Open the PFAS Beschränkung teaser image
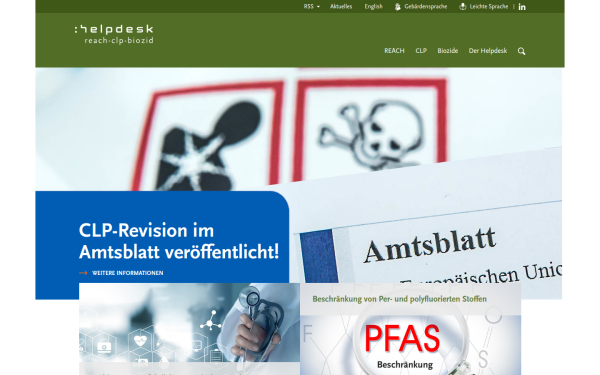This screenshot has height=375, width=600. tap(411, 345)
